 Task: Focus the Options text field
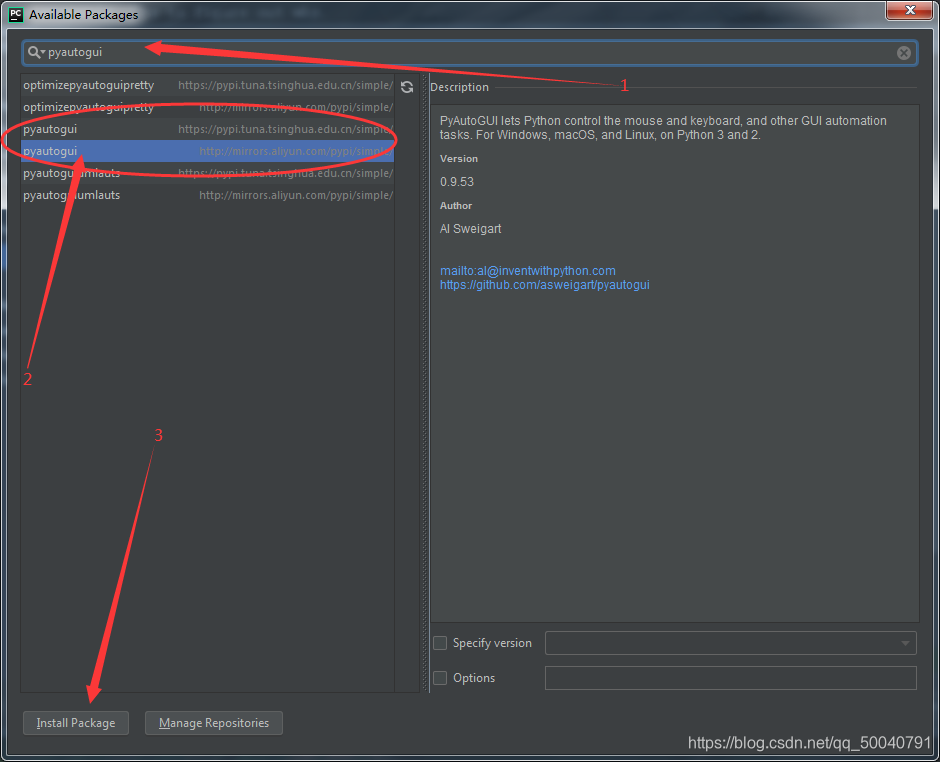pos(730,677)
